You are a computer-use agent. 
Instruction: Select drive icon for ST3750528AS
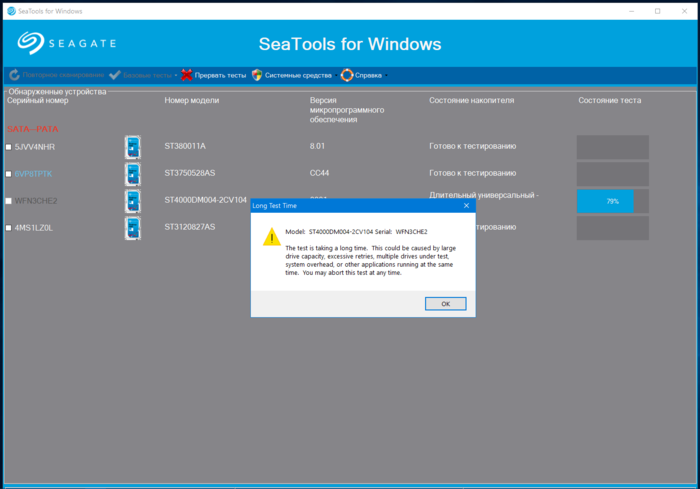coord(133,174)
